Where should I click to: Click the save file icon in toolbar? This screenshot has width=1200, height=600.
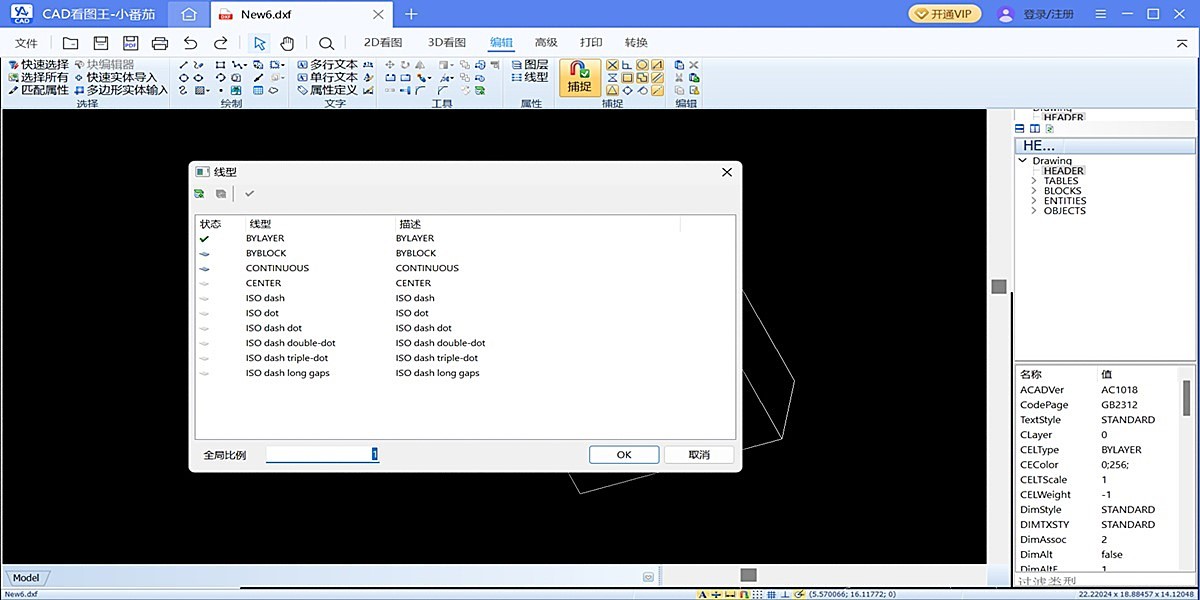coord(100,43)
